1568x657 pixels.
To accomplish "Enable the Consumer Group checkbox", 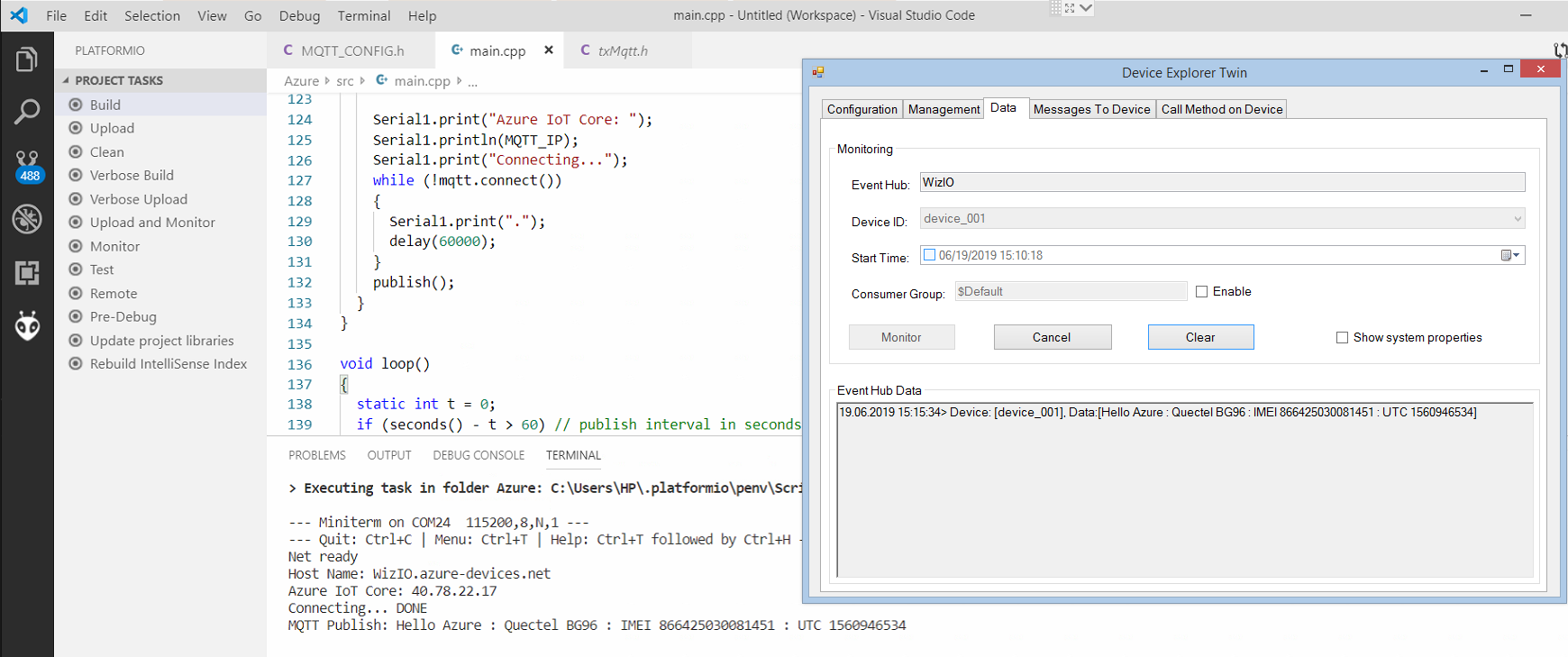I will pyautogui.click(x=1201, y=291).
